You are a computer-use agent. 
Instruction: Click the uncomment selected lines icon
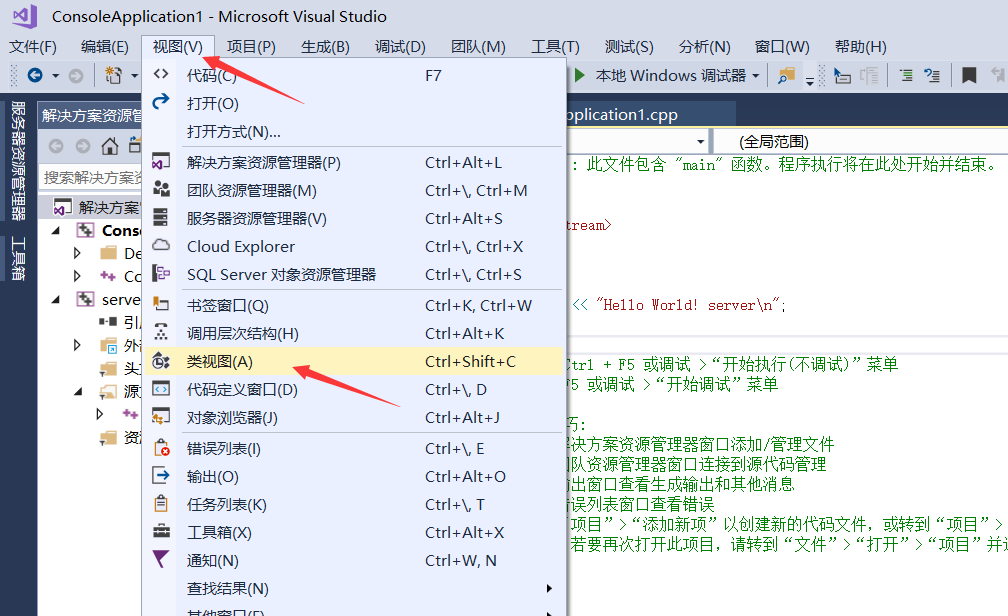coord(932,76)
